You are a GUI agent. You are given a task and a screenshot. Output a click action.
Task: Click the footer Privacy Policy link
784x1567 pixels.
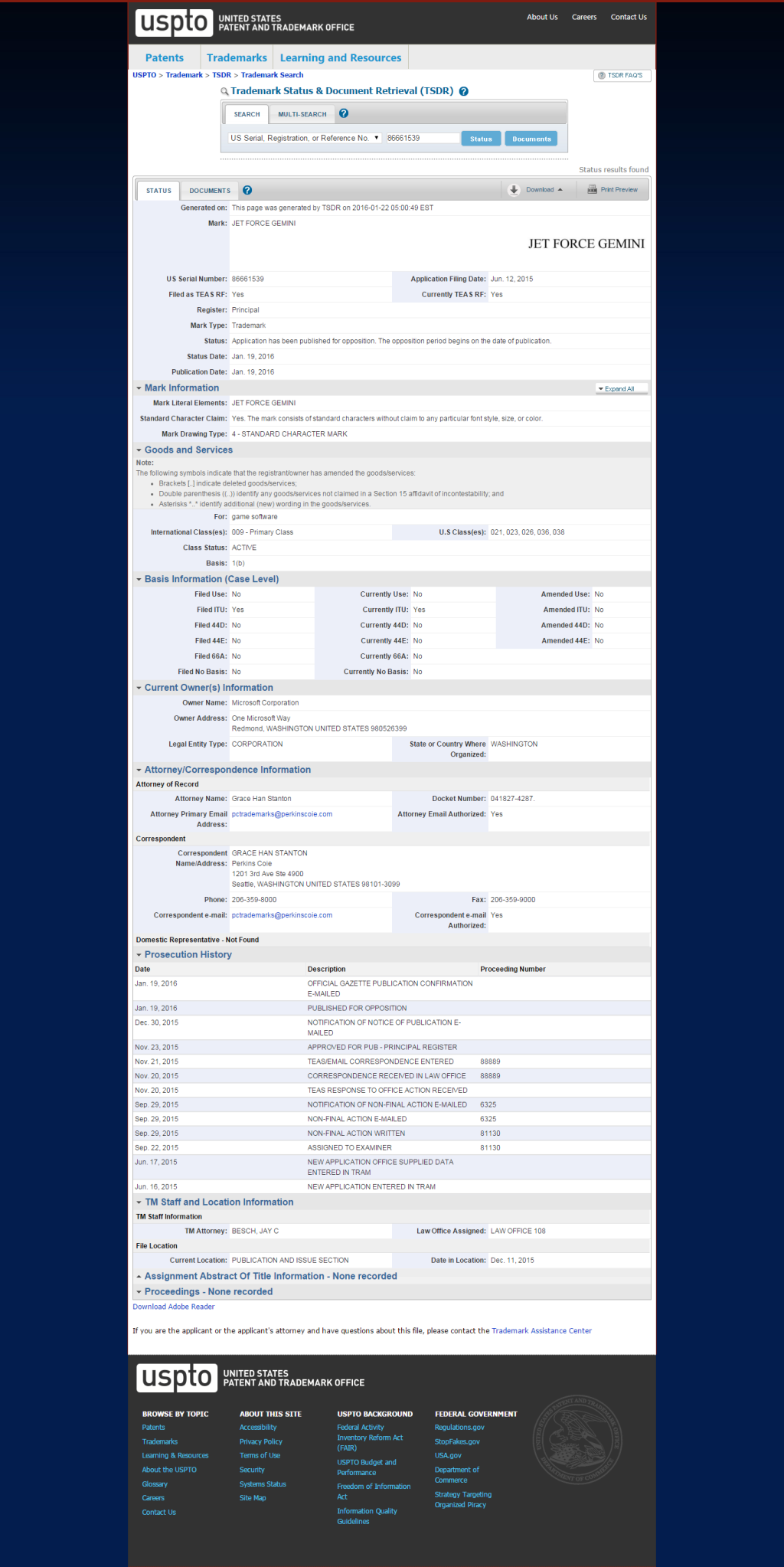[261, 1441]
